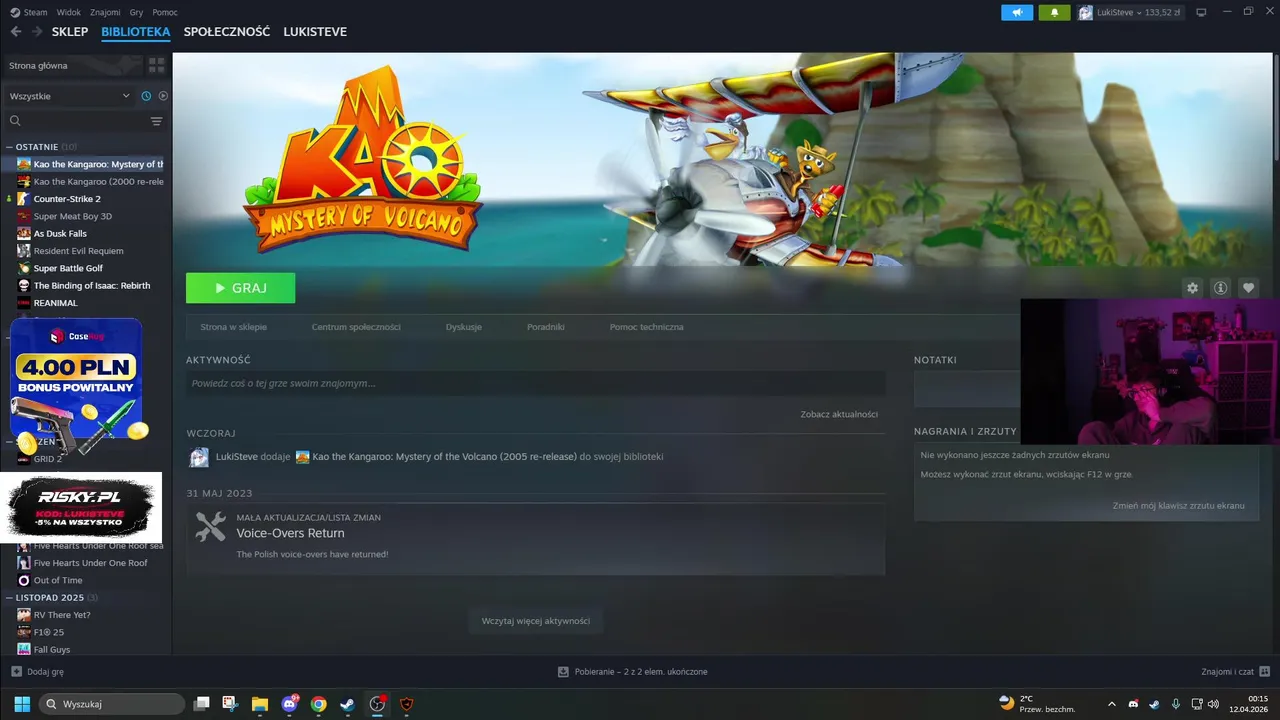Open the Widok menu
Viewport: 1280px width, 720px height.
(69, 12)
